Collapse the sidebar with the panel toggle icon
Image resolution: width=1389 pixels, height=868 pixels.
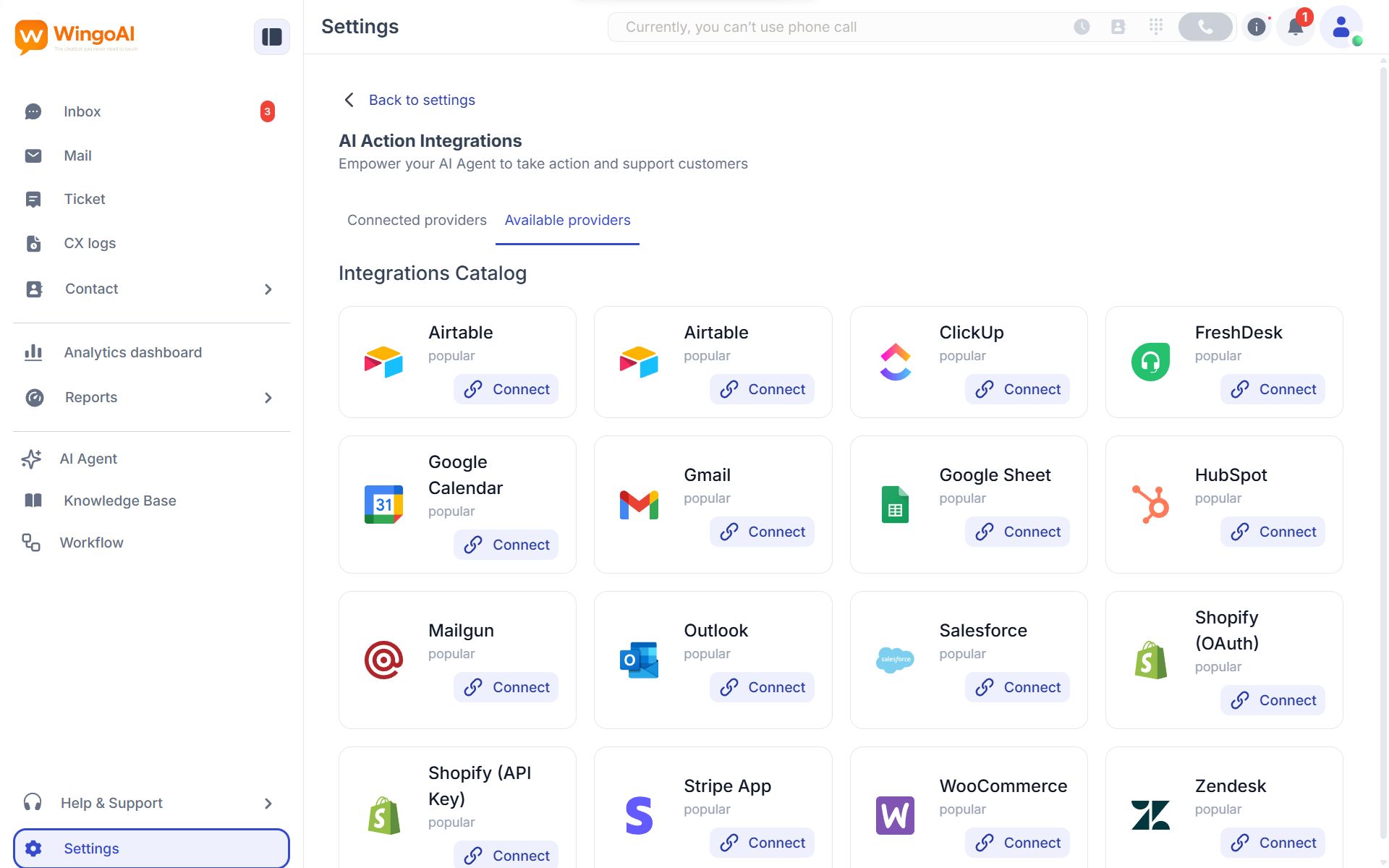(x=271, y=37)
